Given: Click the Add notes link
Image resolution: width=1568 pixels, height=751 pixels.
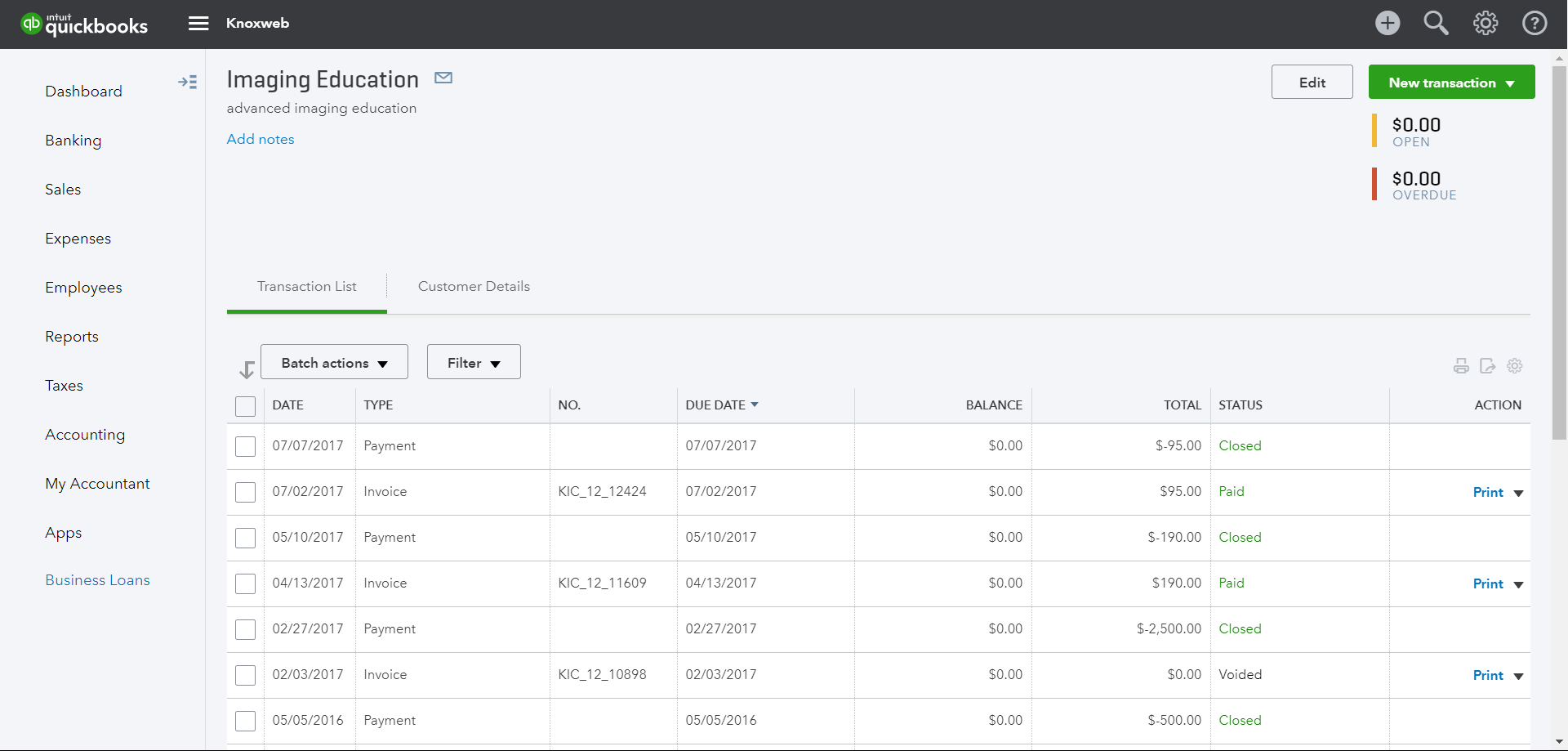Looking at the screenshot, I should (x=261, y=139).
